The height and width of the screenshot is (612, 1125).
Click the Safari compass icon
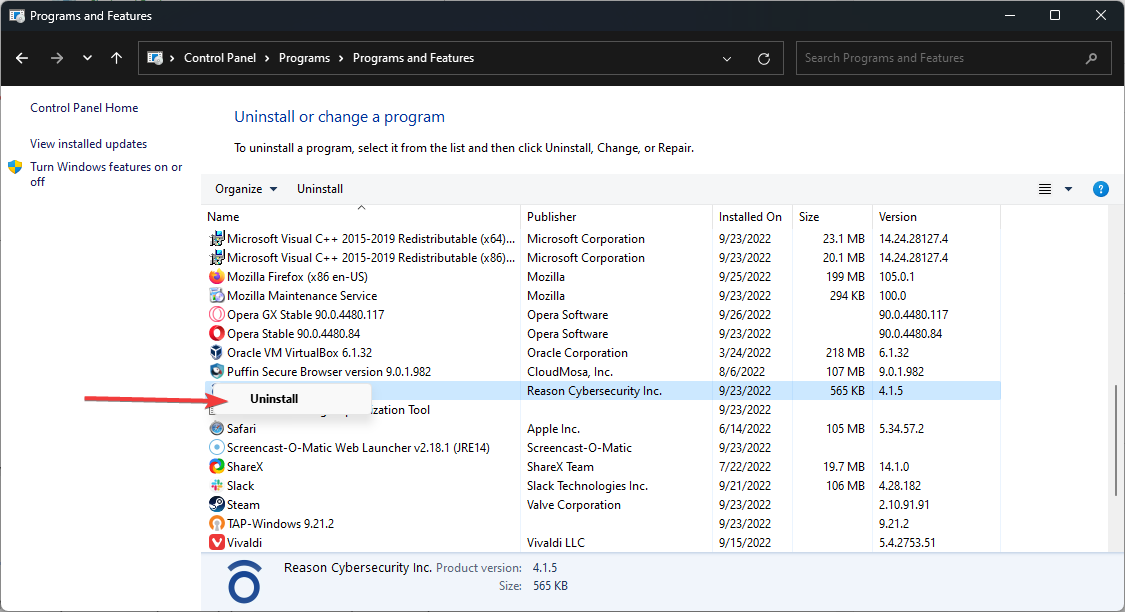(217, 429)
